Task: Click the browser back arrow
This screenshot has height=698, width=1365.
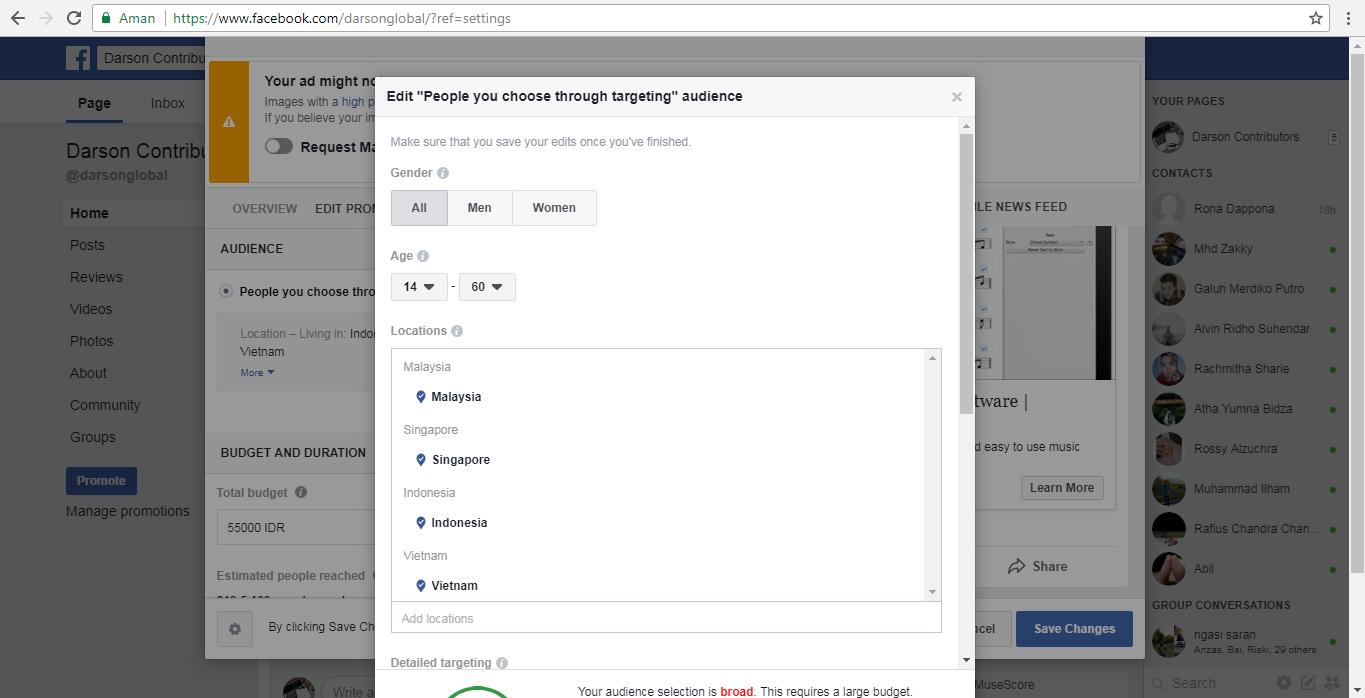Action: pyautogui.click(x=18, y=18)
